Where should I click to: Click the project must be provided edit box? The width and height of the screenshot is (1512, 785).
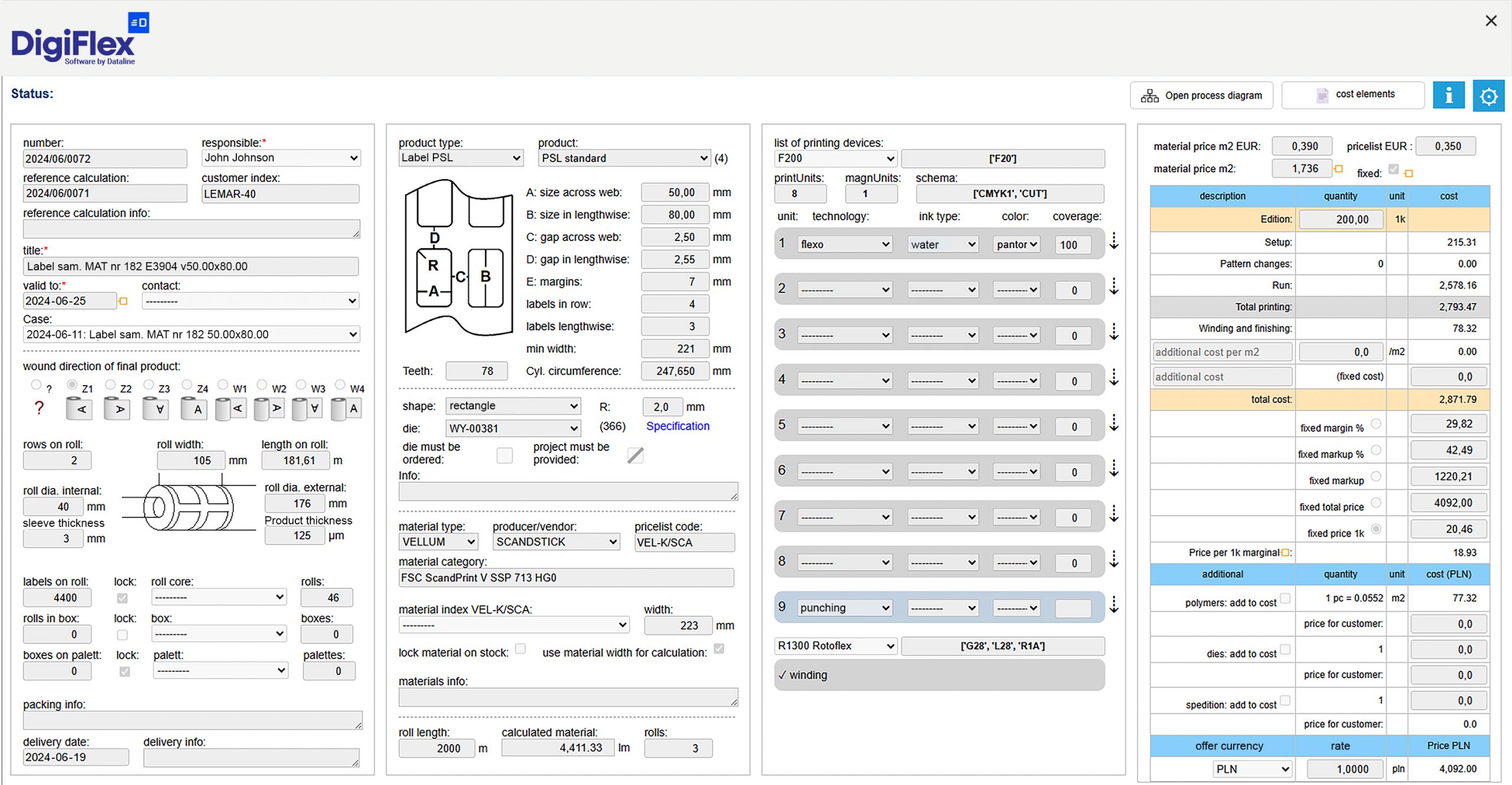[x=635, y=455]
